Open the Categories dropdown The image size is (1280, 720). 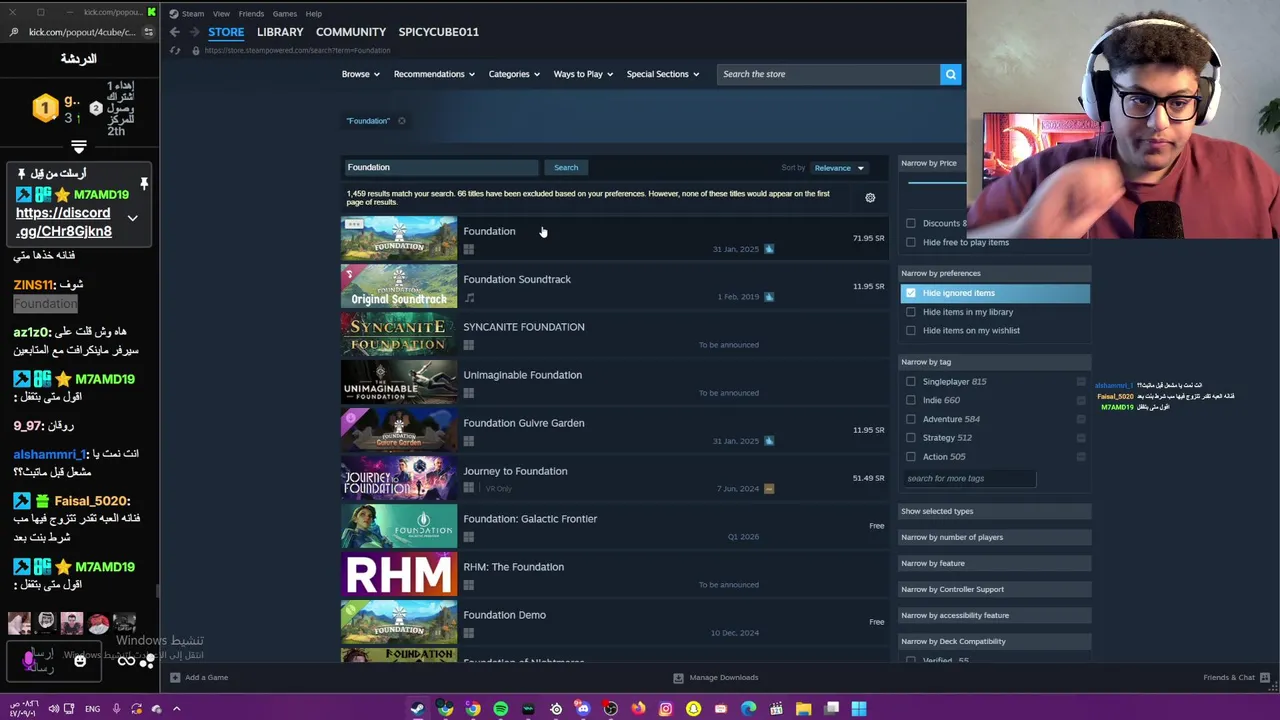pos(514,74)
